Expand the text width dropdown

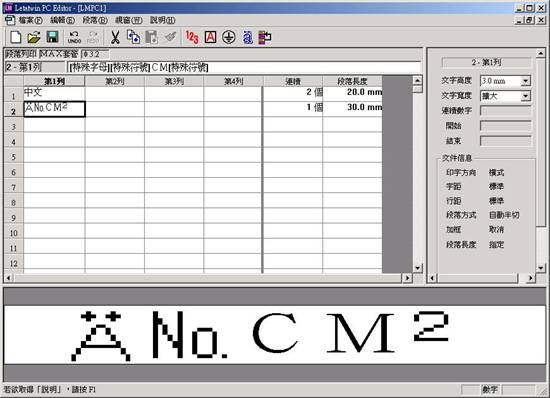click(x=525, y=96)
